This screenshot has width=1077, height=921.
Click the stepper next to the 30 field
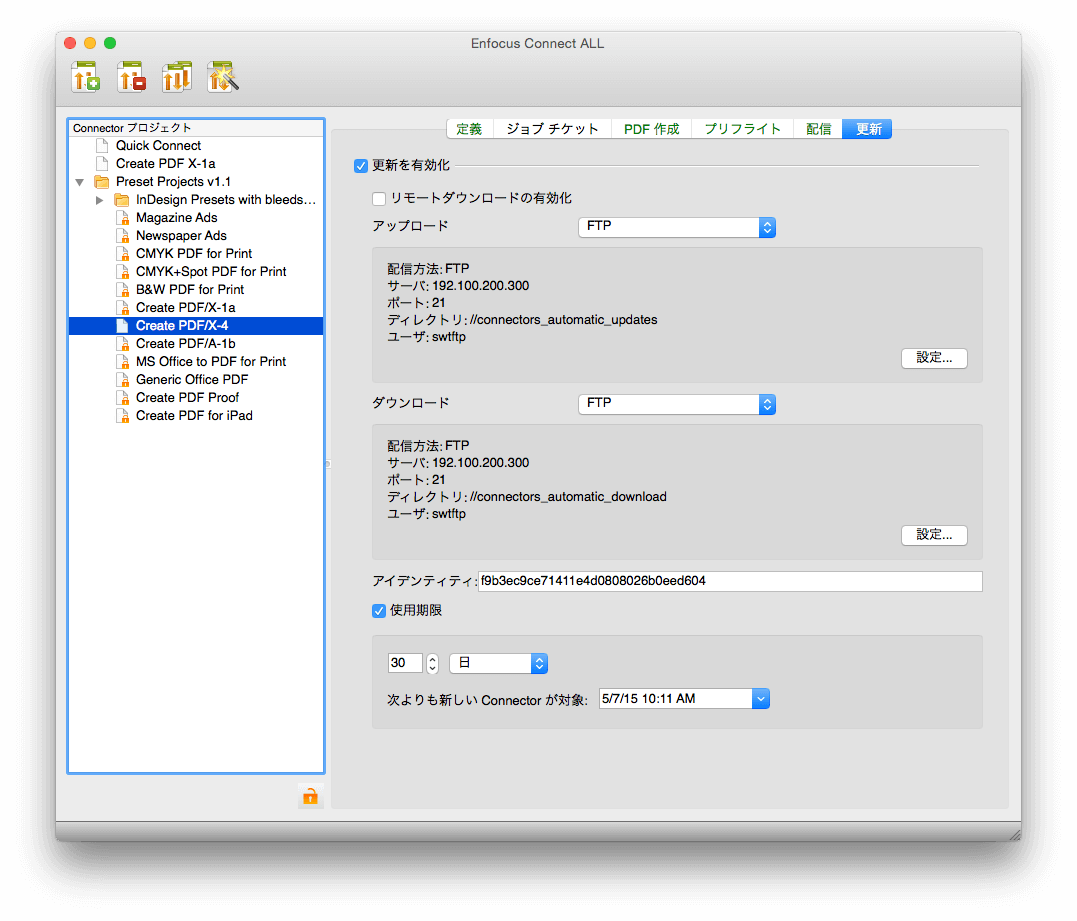coord(432,663)
